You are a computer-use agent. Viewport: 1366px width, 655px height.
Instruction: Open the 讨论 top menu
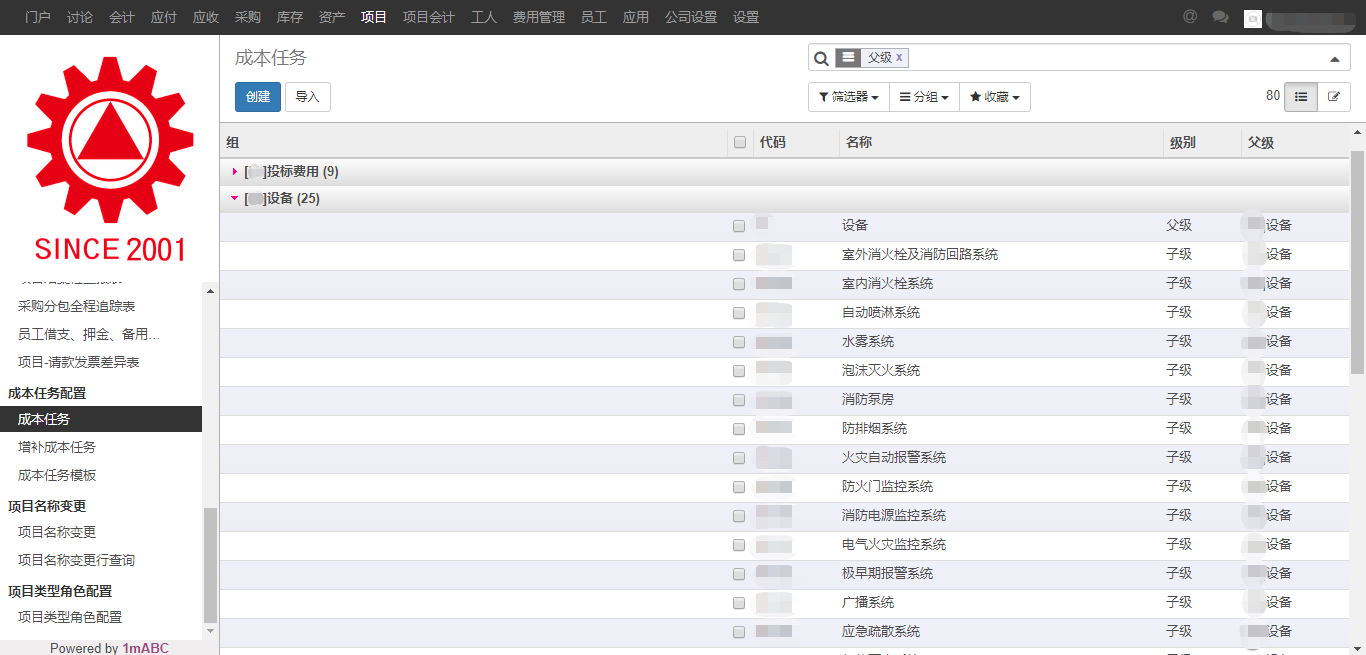80,17
